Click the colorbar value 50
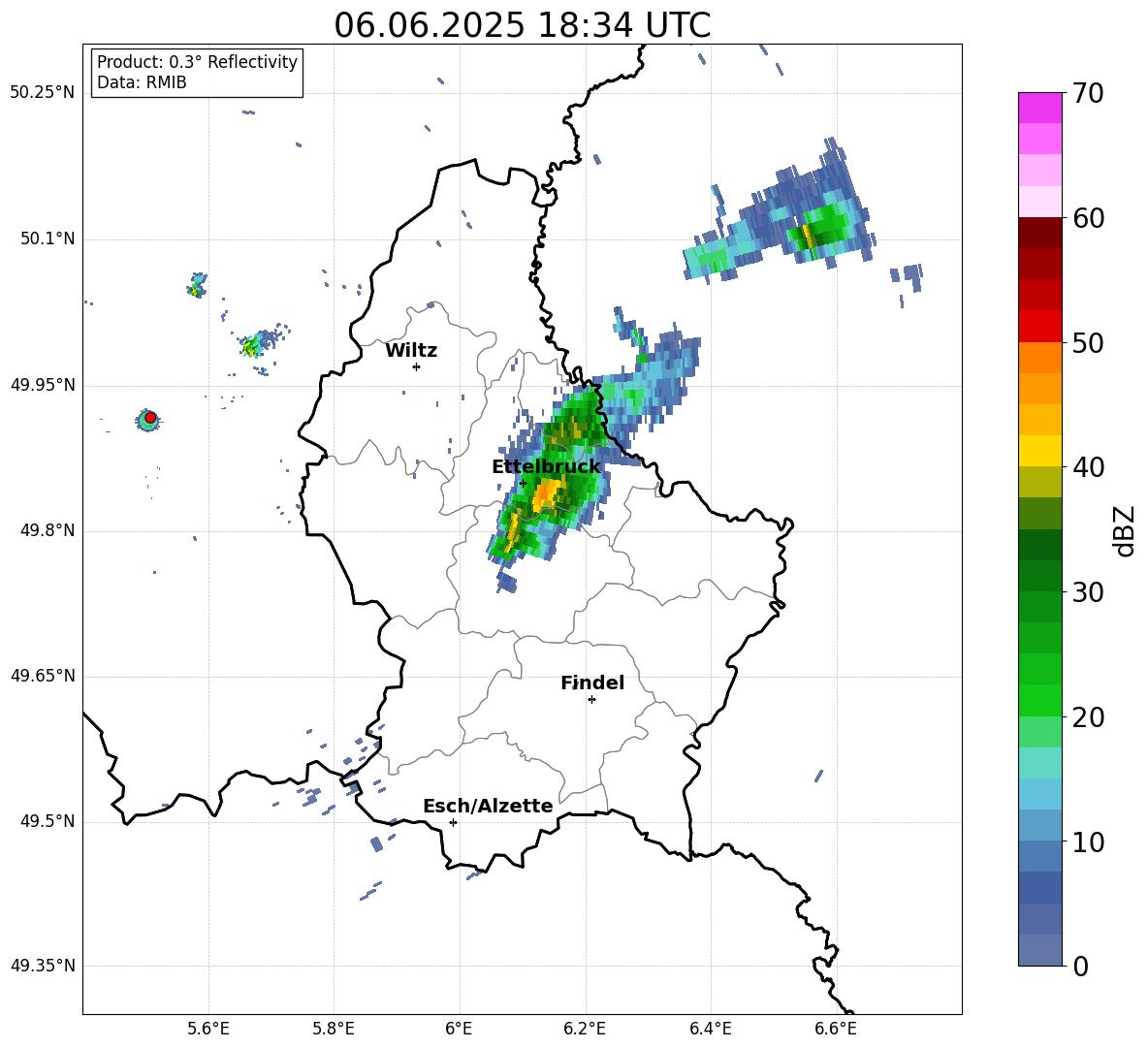 (x=1088, y=342)
